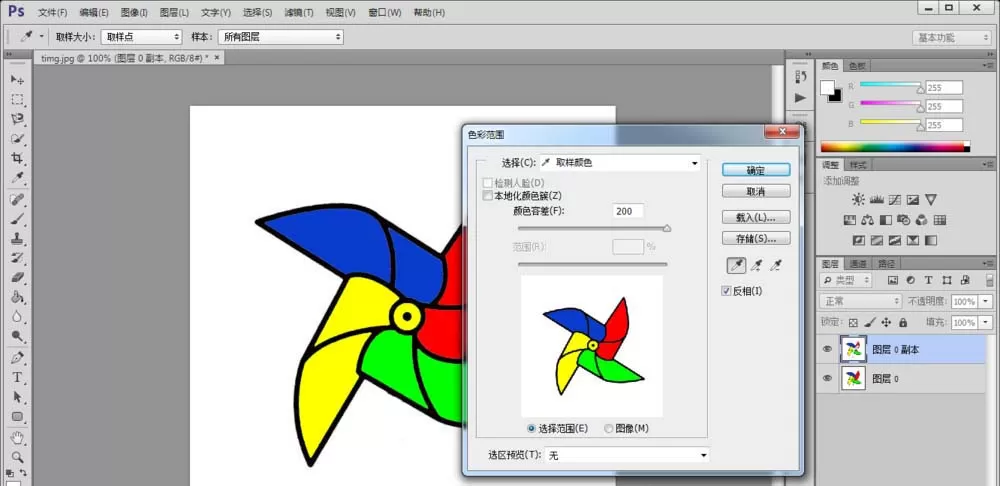Viewport: 1000px width, 486px height.
Task: Add a Levels adjustment
Action: [876, 200]
